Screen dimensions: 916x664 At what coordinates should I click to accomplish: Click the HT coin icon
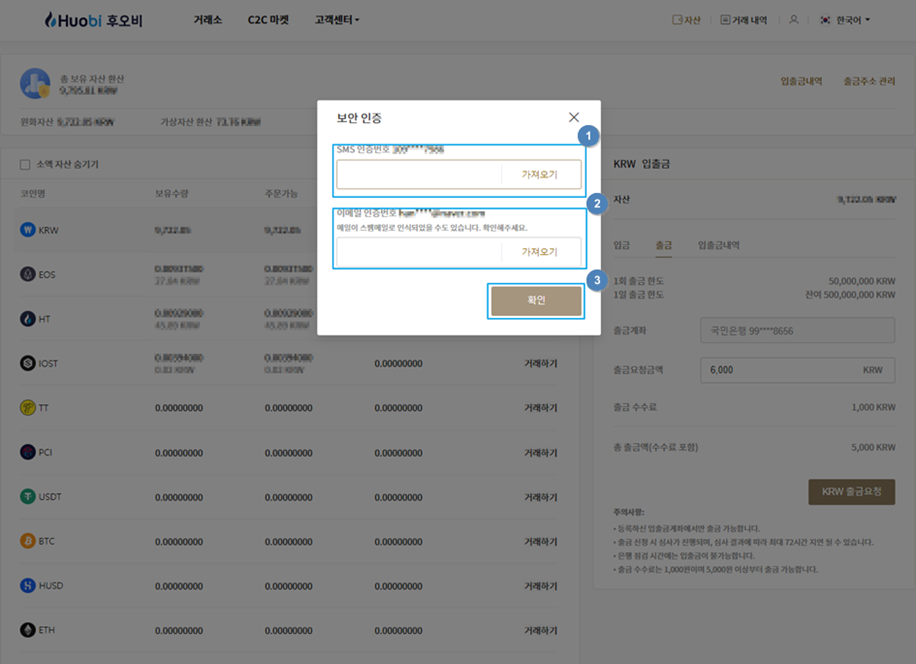tap(27, 318)
